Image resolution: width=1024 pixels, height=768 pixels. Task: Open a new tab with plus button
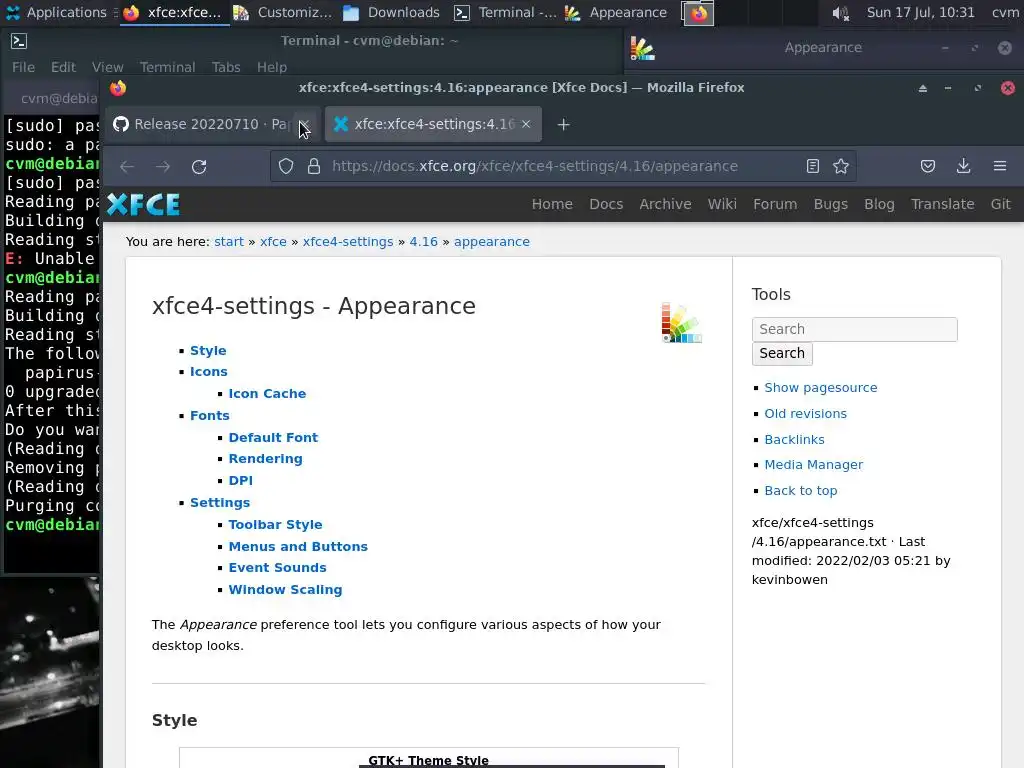coord(564,125)
